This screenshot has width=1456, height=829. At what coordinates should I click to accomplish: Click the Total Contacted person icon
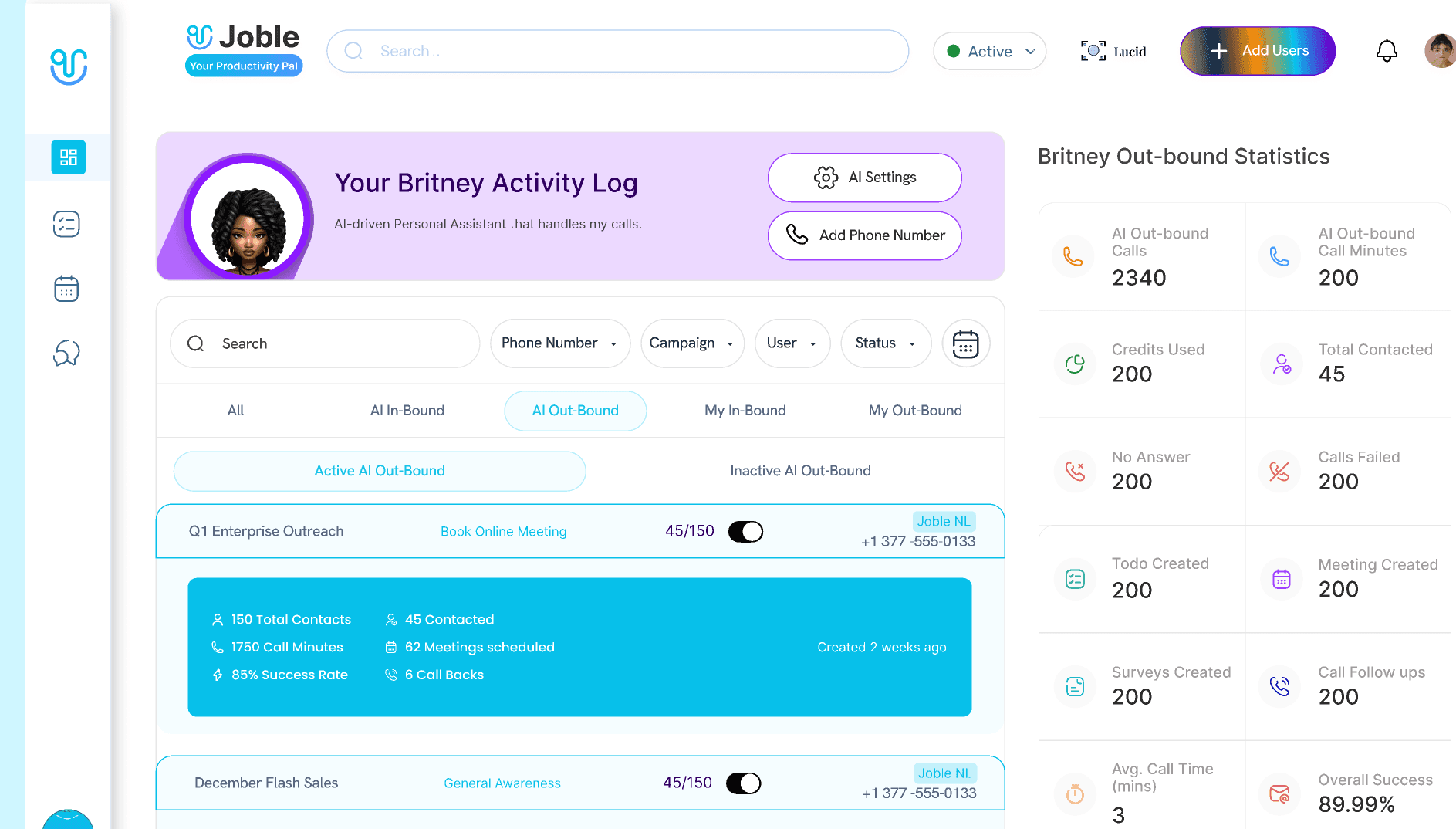(1281, 364)
